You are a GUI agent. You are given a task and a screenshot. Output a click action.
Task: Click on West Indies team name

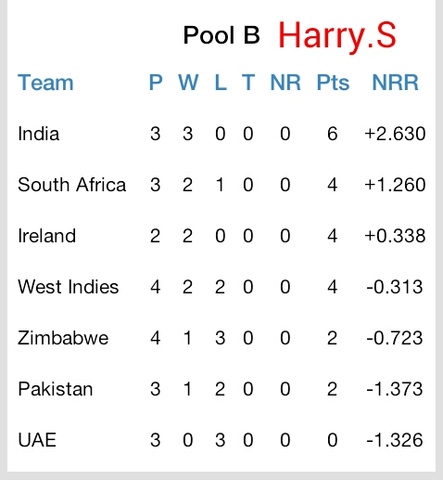[x=68, y=287]
